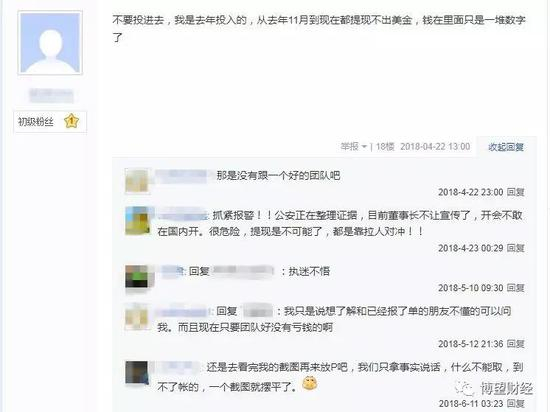Reply to the 2018-5-12 21:36 comment
The width and height of the screenshot is (550, 412).
(x=516, y=344)
